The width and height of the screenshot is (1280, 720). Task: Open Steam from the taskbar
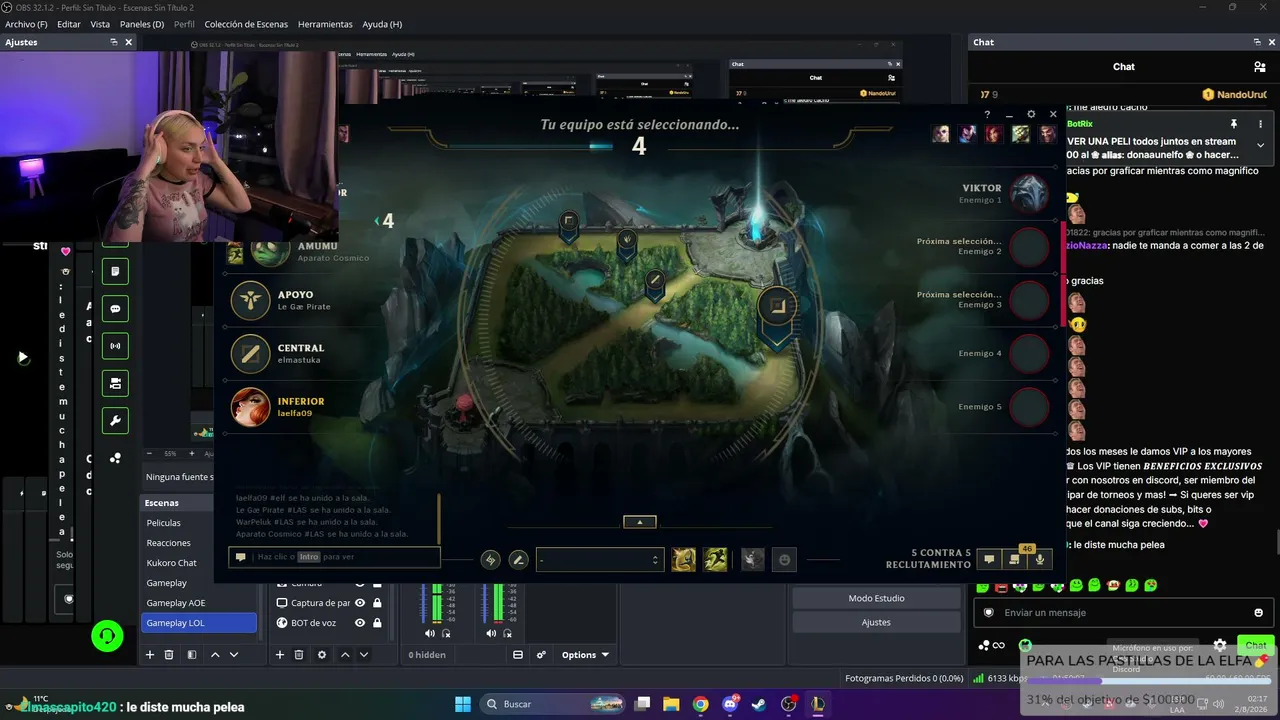(x=759, y=704)
